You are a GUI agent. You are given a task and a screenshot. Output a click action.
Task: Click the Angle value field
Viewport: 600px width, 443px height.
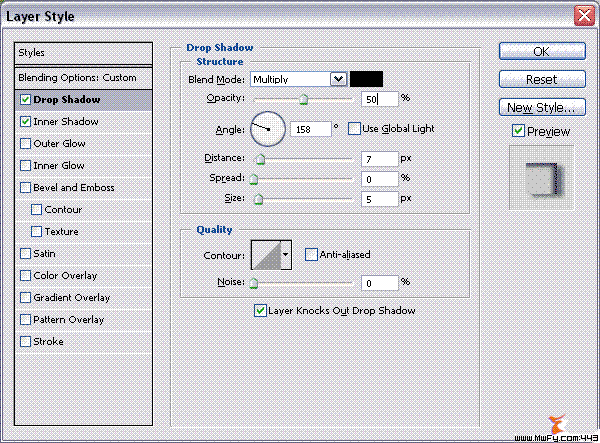(x=311, y=129)
